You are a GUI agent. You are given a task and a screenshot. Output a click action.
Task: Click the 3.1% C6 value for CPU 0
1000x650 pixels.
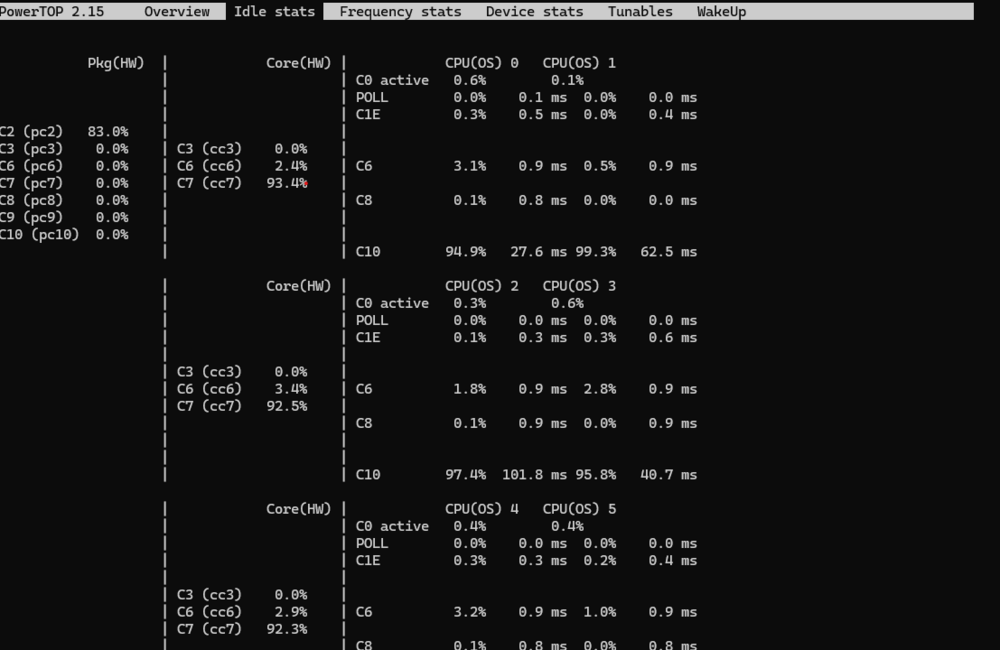coord(469,166)
